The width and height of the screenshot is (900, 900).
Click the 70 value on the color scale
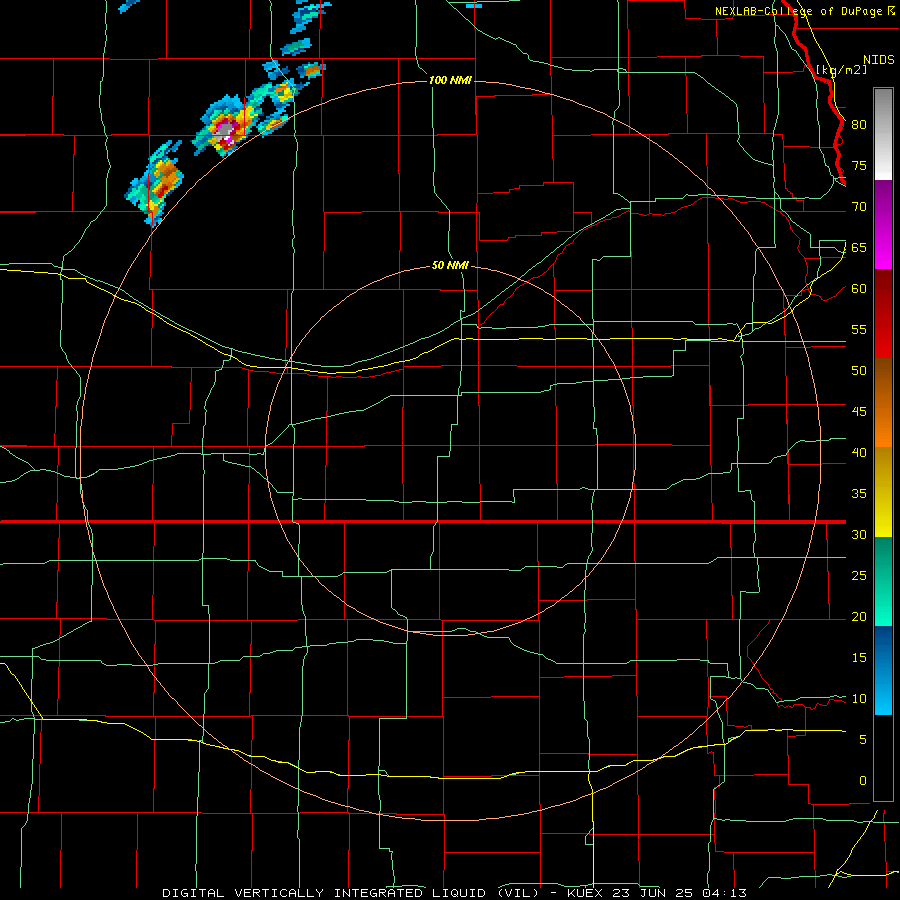pyautogui.click(x=859, y=207)
